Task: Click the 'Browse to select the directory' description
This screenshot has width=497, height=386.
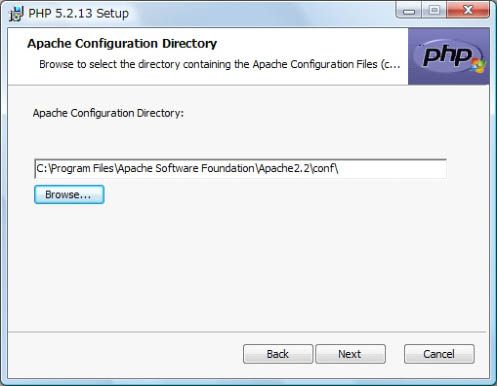Action: [220, 64]
